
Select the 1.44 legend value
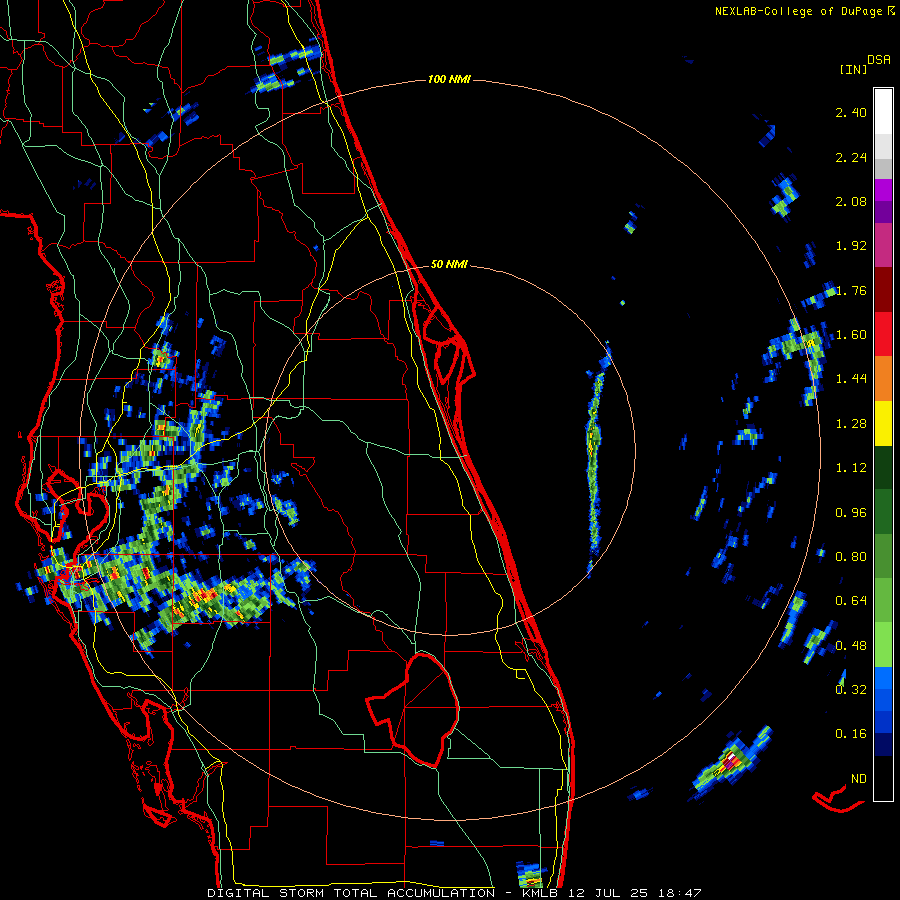pyautogui.click(x=851, y=379)
